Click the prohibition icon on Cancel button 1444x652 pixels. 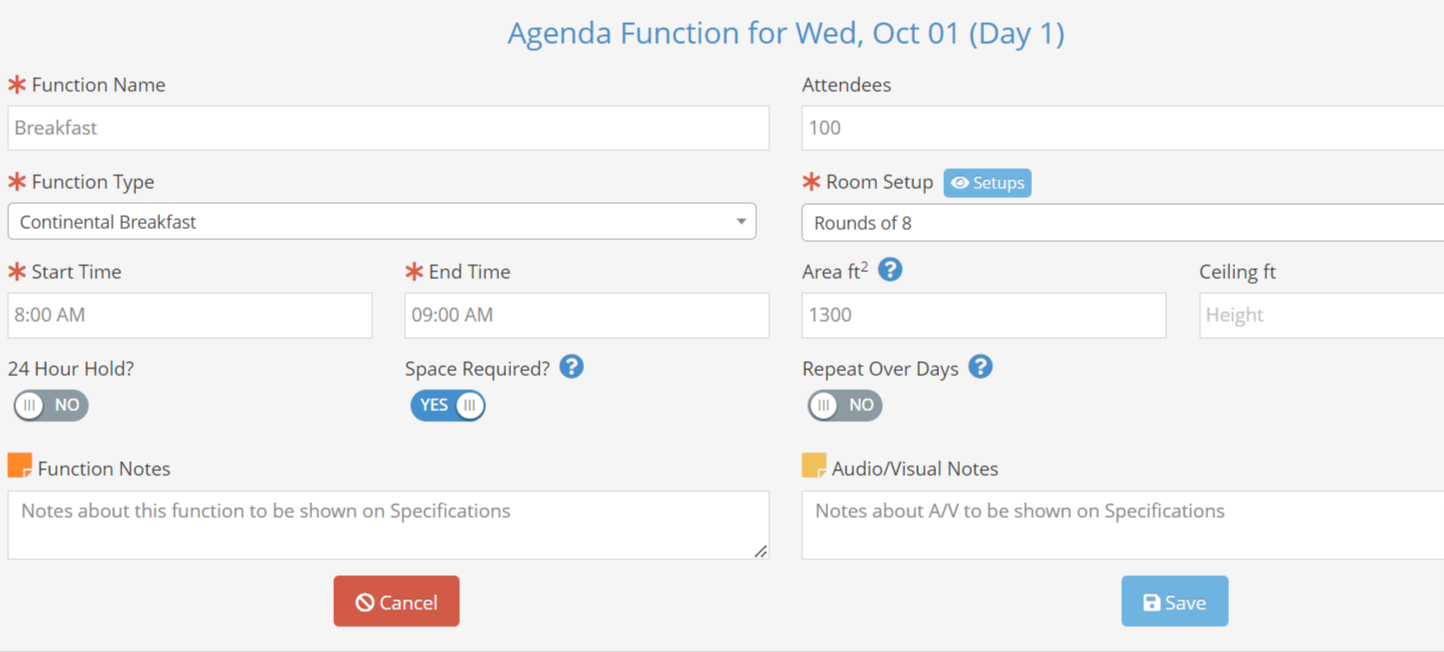365,602
